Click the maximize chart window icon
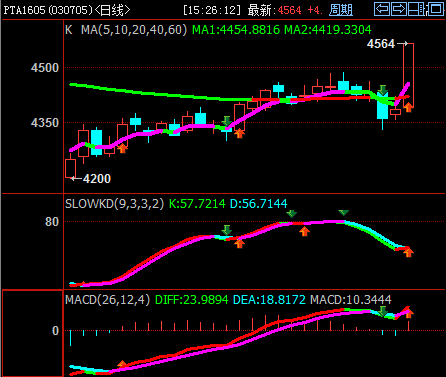This screenshot has width=446, height=377. tap(435, 9)
